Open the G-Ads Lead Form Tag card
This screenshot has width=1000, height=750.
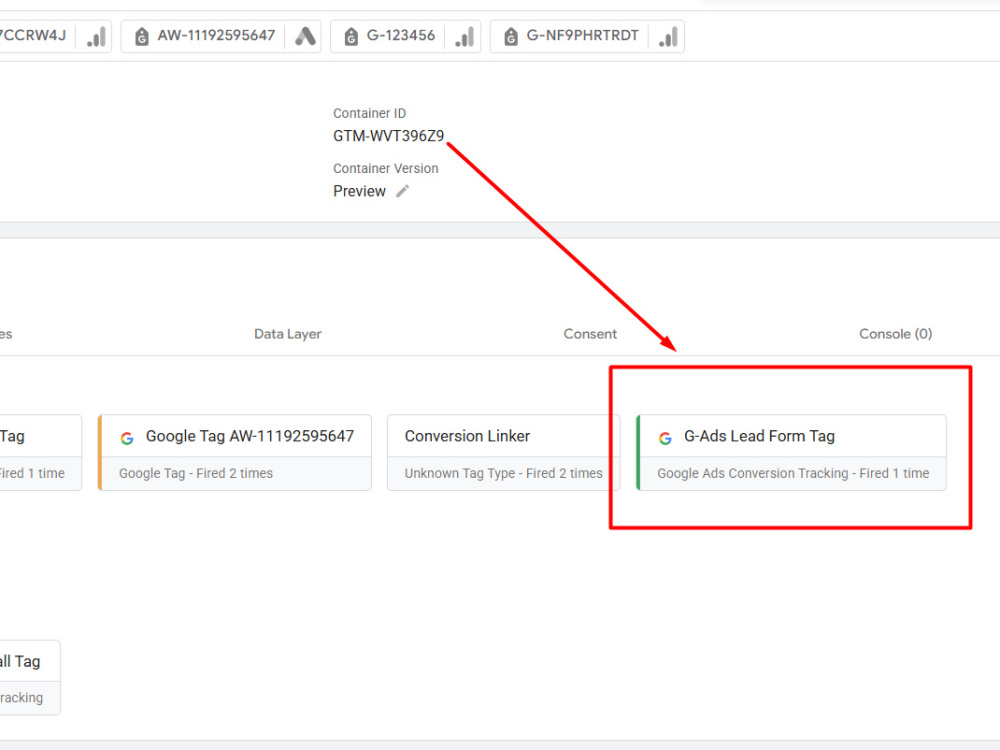[791, 453]
